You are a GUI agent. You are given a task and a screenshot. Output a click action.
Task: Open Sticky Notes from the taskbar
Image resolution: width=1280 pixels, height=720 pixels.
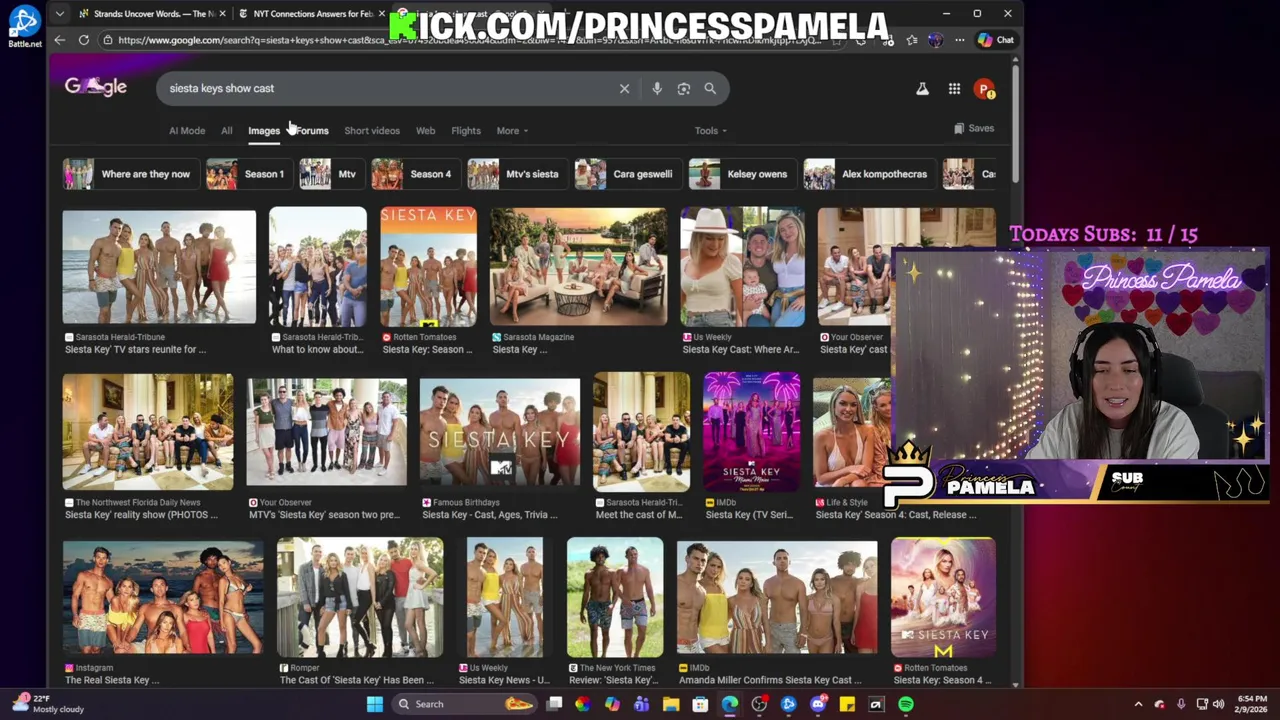click(847, 704)
